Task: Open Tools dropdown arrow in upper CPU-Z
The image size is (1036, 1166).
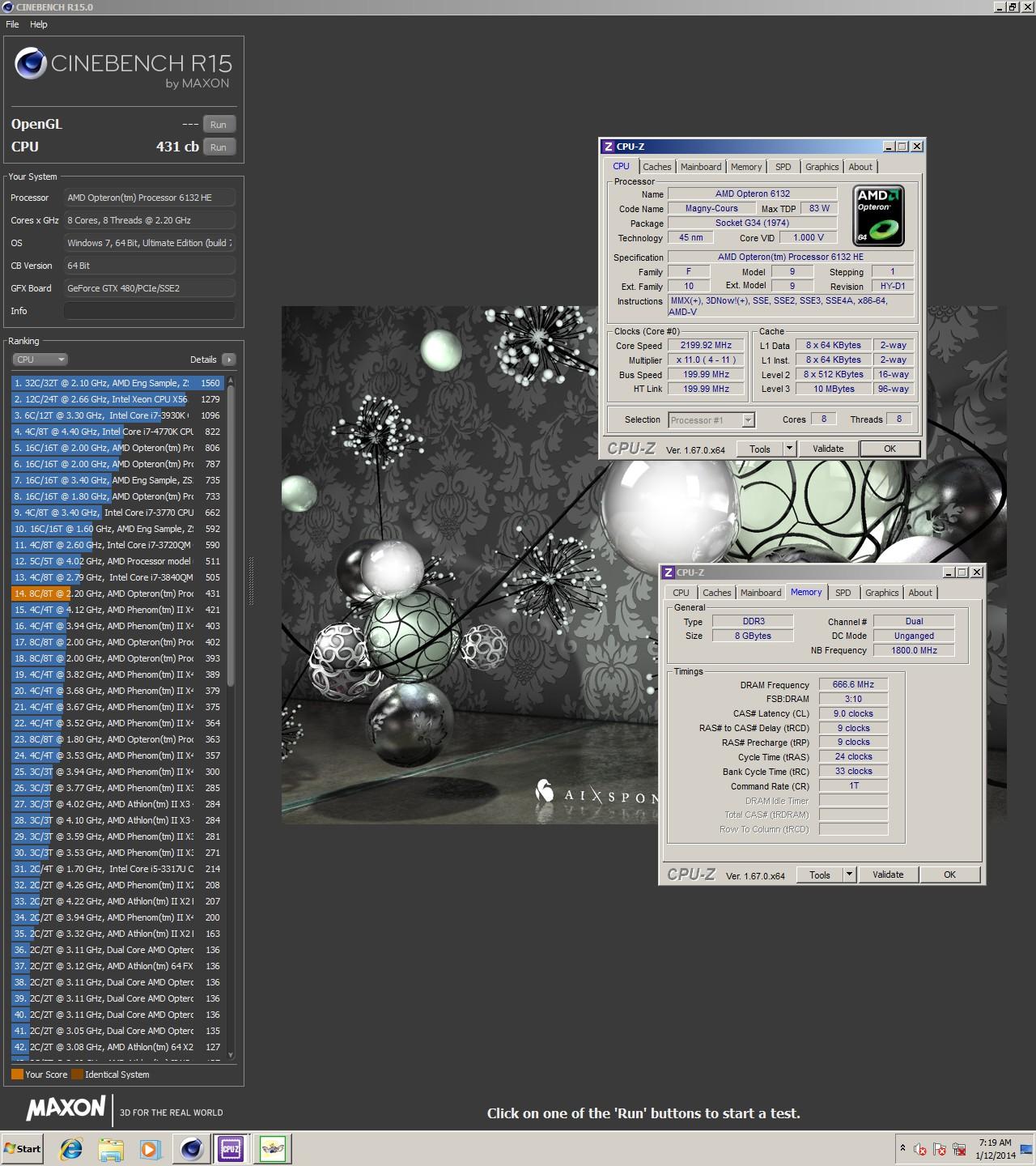Action: click(789, 449)
